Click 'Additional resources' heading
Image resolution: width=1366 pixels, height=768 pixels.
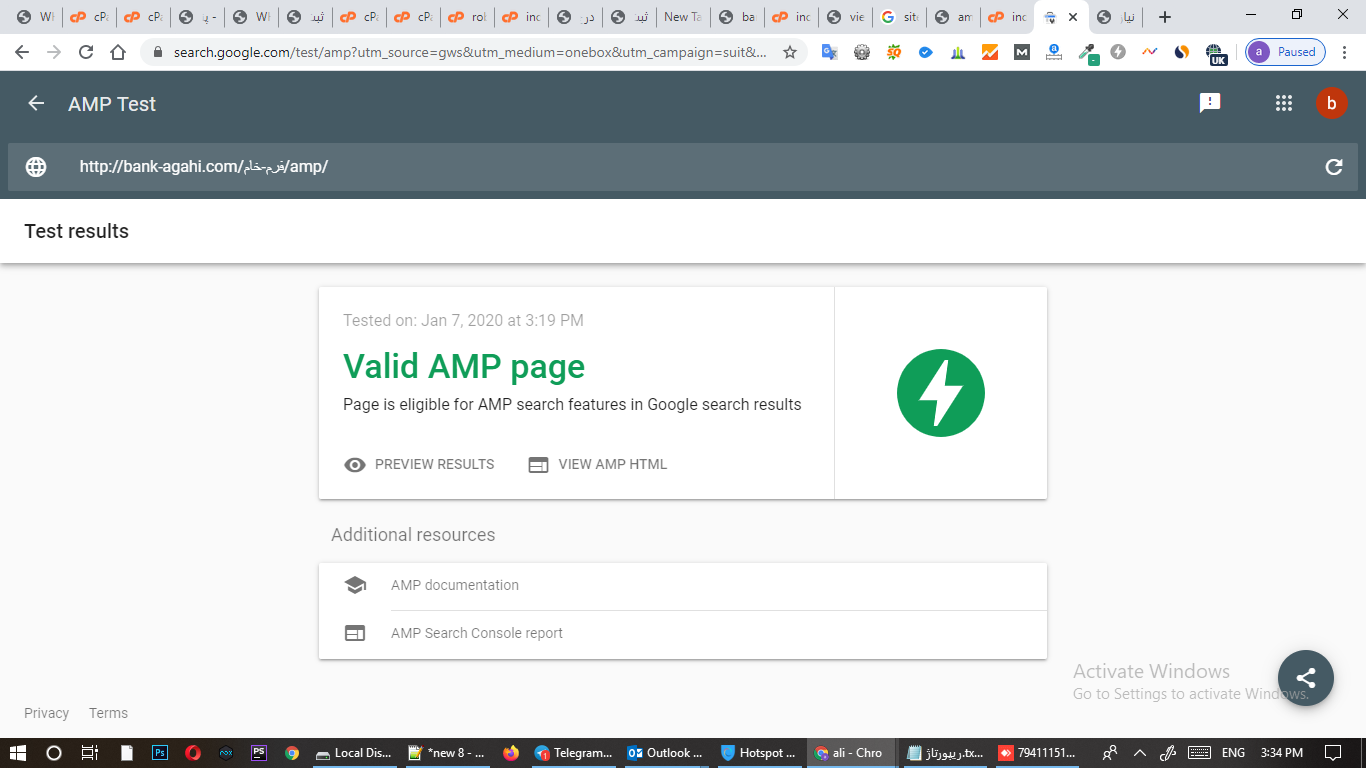click(413, 535)
